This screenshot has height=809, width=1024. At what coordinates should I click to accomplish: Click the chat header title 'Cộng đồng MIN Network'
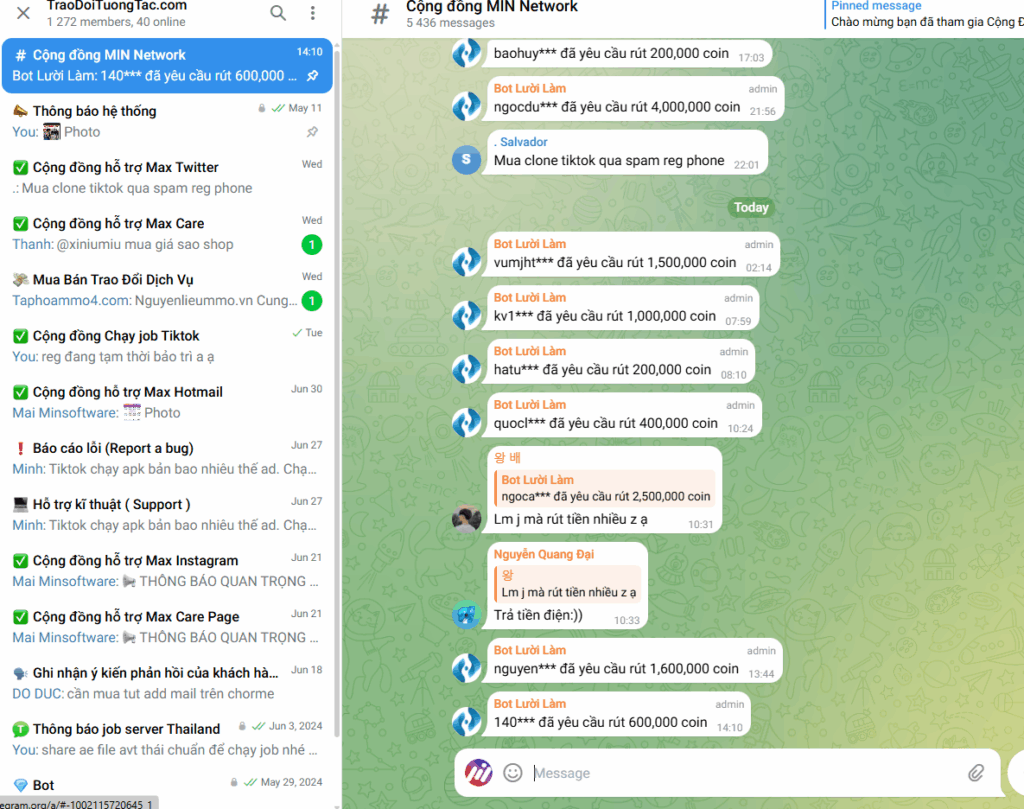pos(492,7)
